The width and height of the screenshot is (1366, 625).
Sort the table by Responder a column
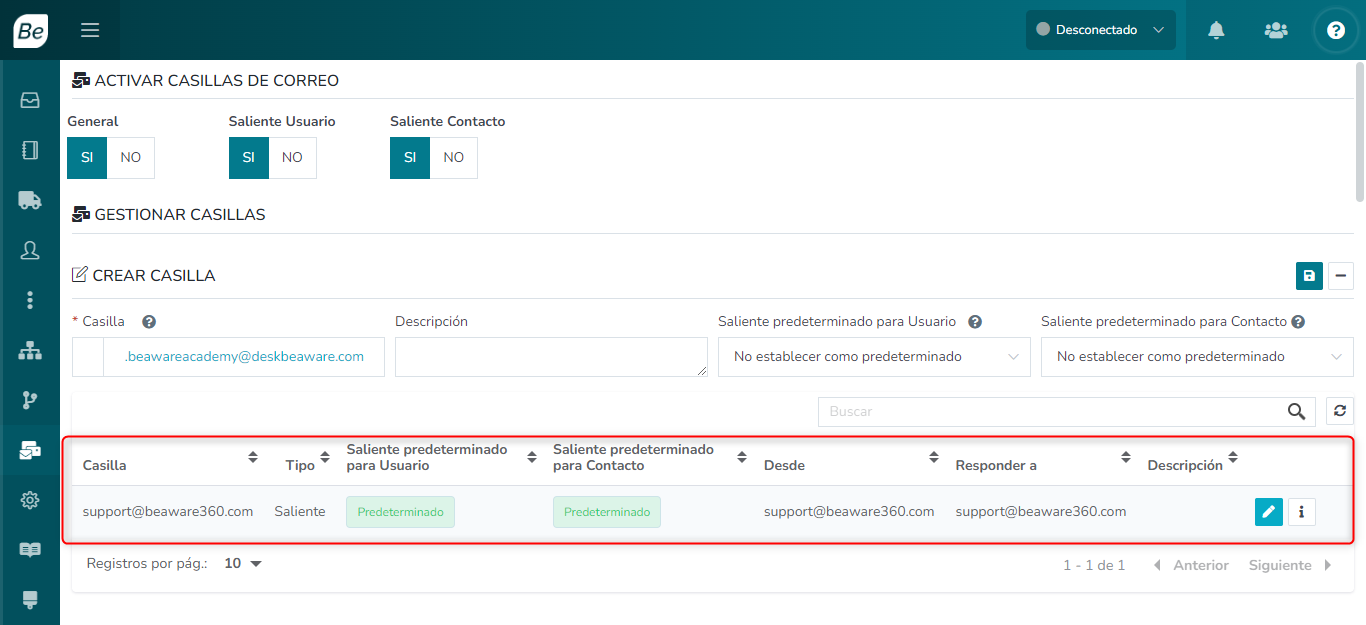tap(1126, 458)
